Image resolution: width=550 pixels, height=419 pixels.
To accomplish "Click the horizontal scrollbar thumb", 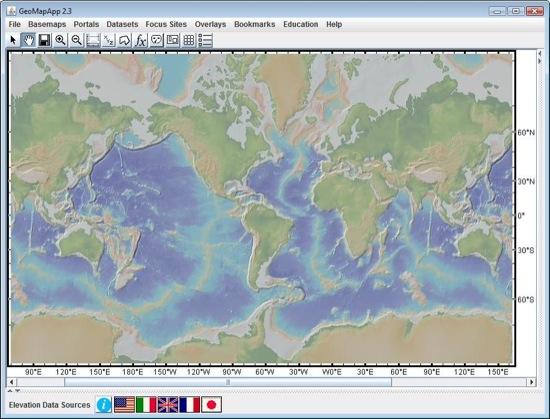I will [x=228, y=382].
